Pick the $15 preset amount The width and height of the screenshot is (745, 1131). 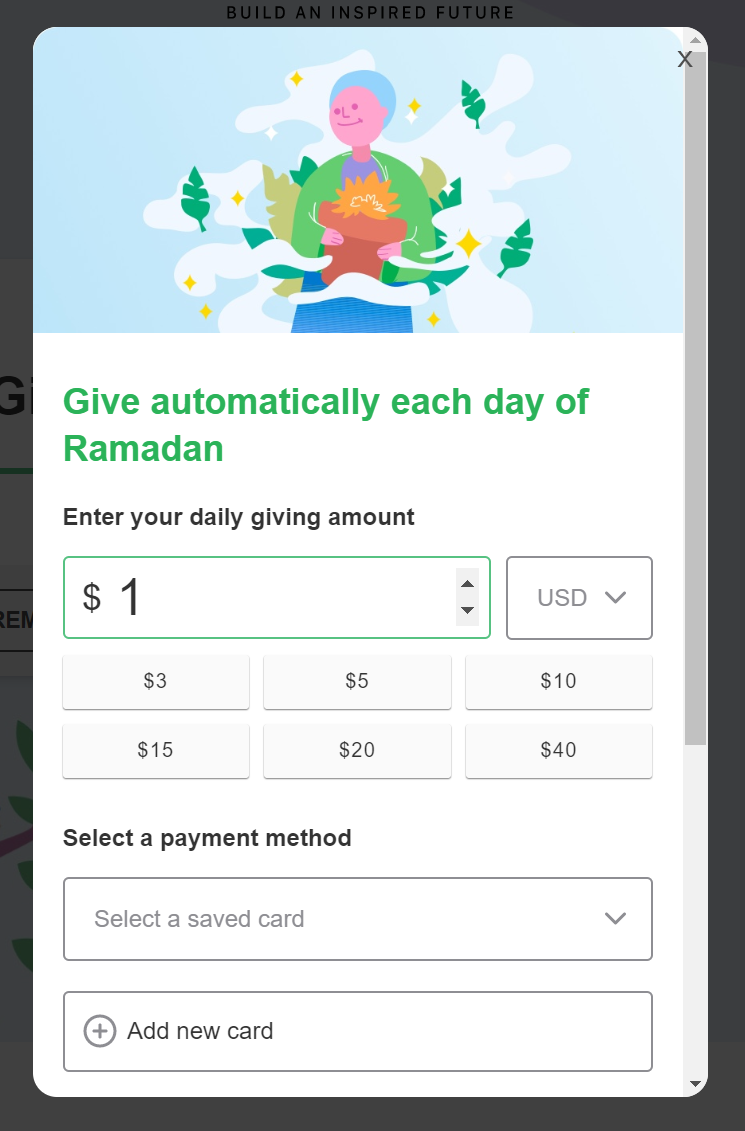(x=156, y=751)
